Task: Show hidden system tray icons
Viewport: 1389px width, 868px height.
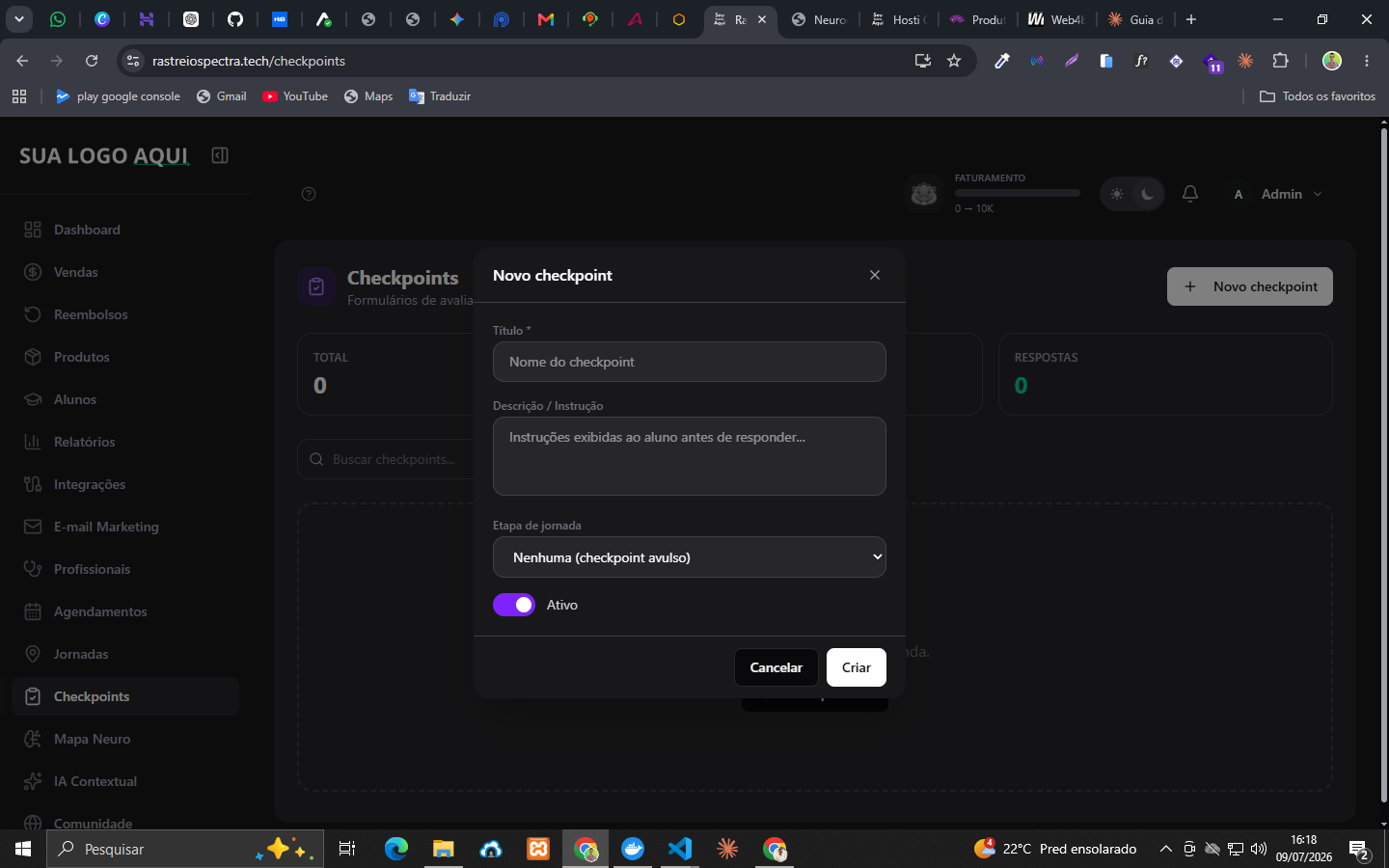Action: point(1165,849)
